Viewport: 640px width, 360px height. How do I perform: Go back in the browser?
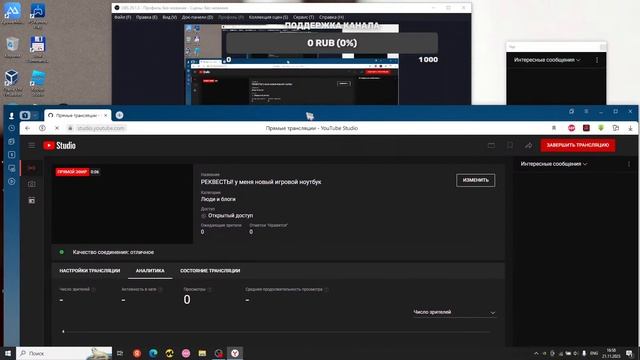point(27,128)
